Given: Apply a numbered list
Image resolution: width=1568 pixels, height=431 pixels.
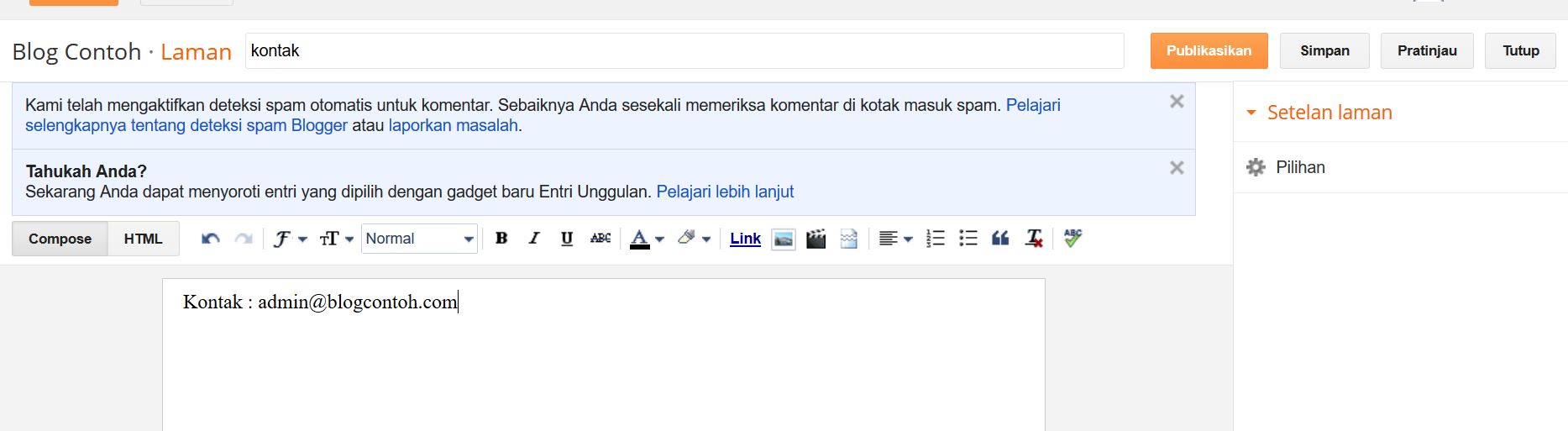Looking at the screenshot, I should 936,239.
